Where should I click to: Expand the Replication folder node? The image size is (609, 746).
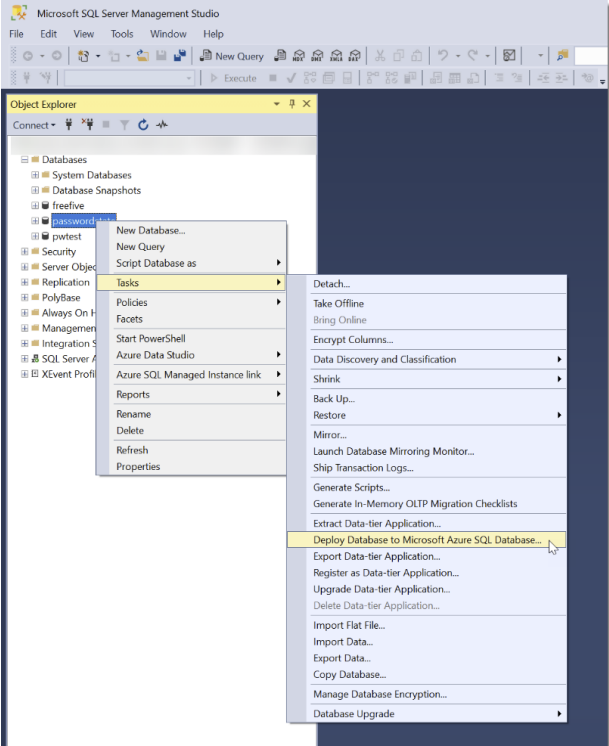pos(25,282)
